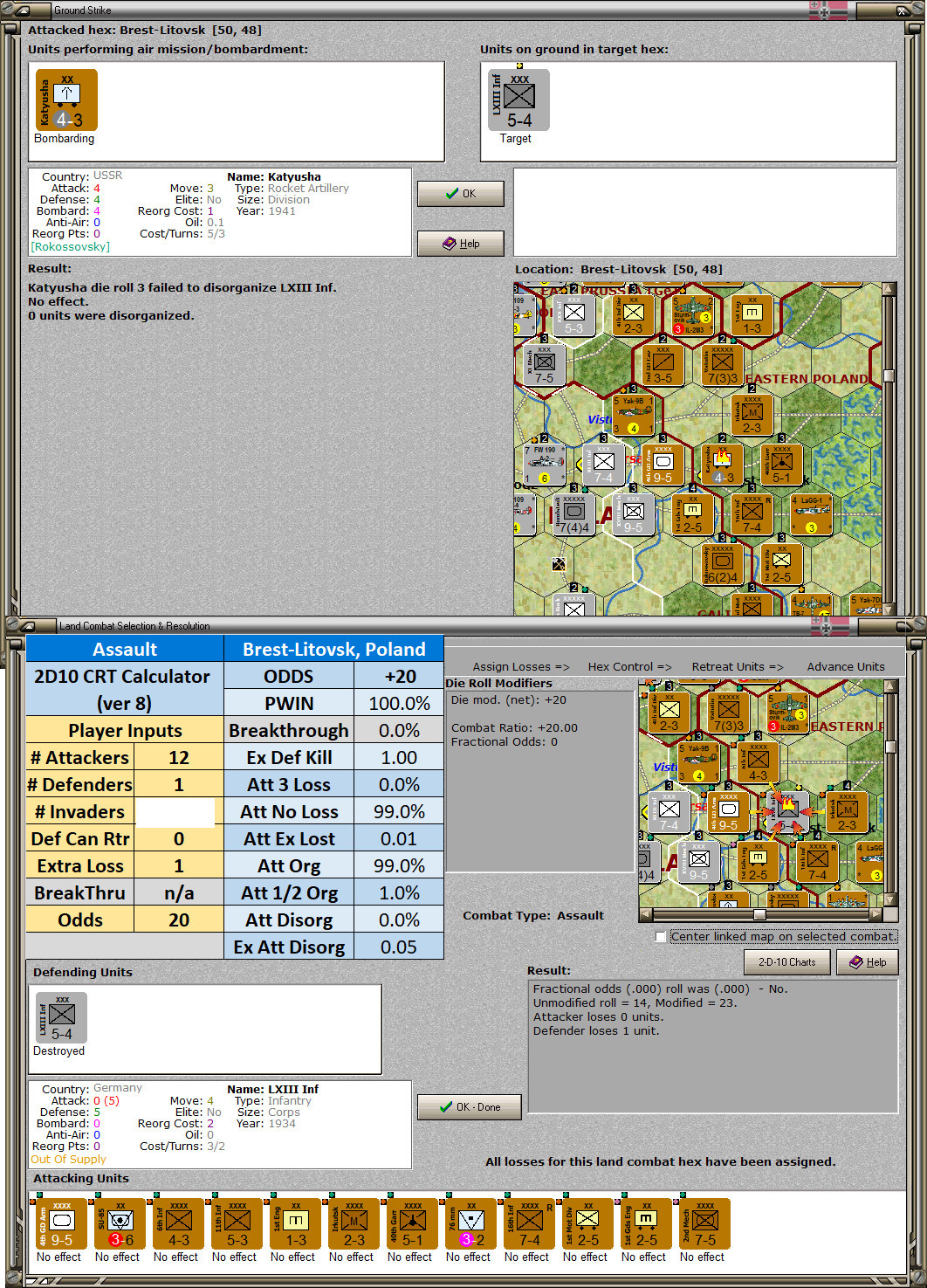The width and height of the screenshot is (927, 1288).
Task: Select the Irkutsk 2-3 attacker counter
Action: (354, 1223)
